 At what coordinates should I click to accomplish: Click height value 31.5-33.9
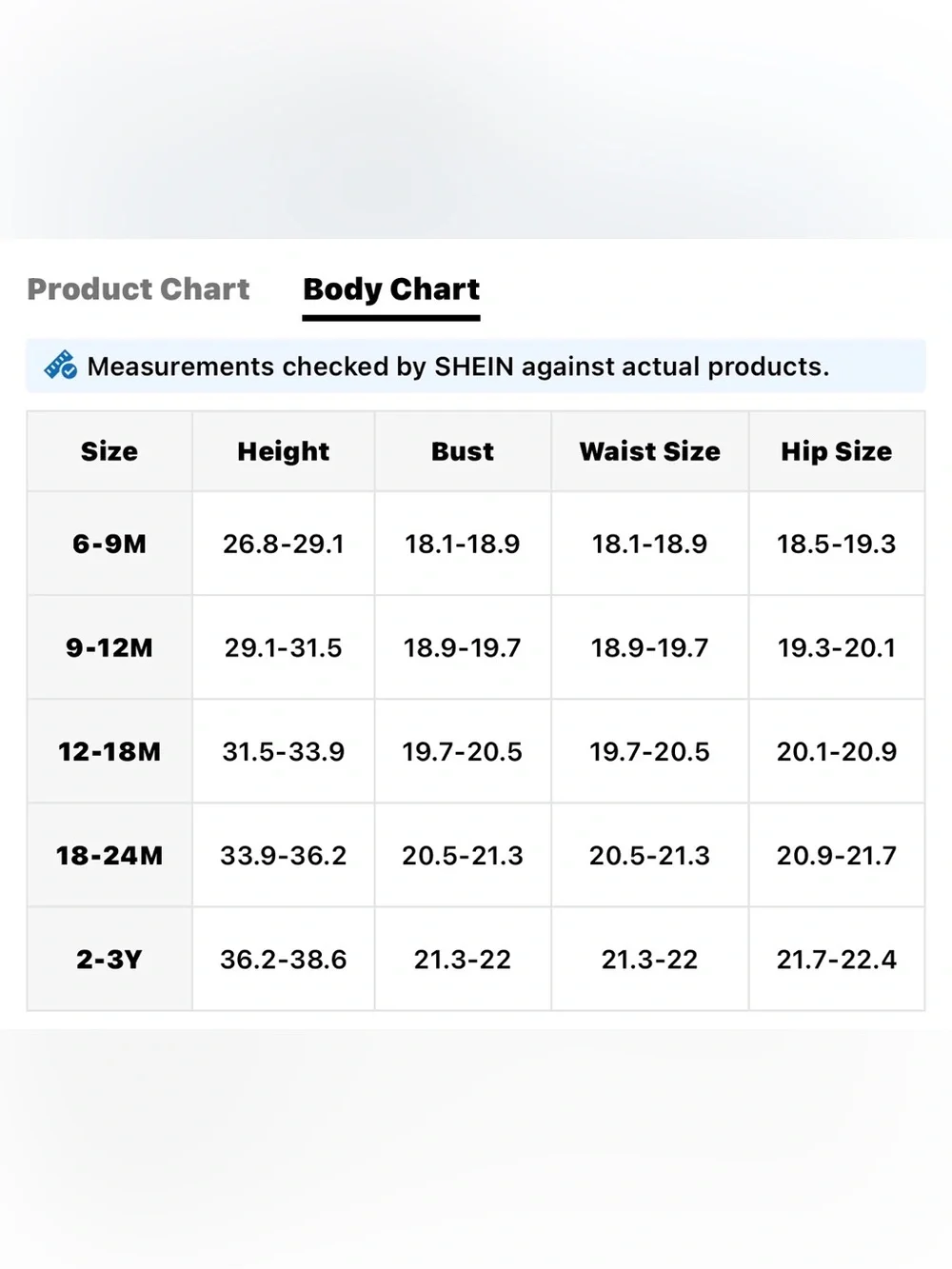point(284,751)
